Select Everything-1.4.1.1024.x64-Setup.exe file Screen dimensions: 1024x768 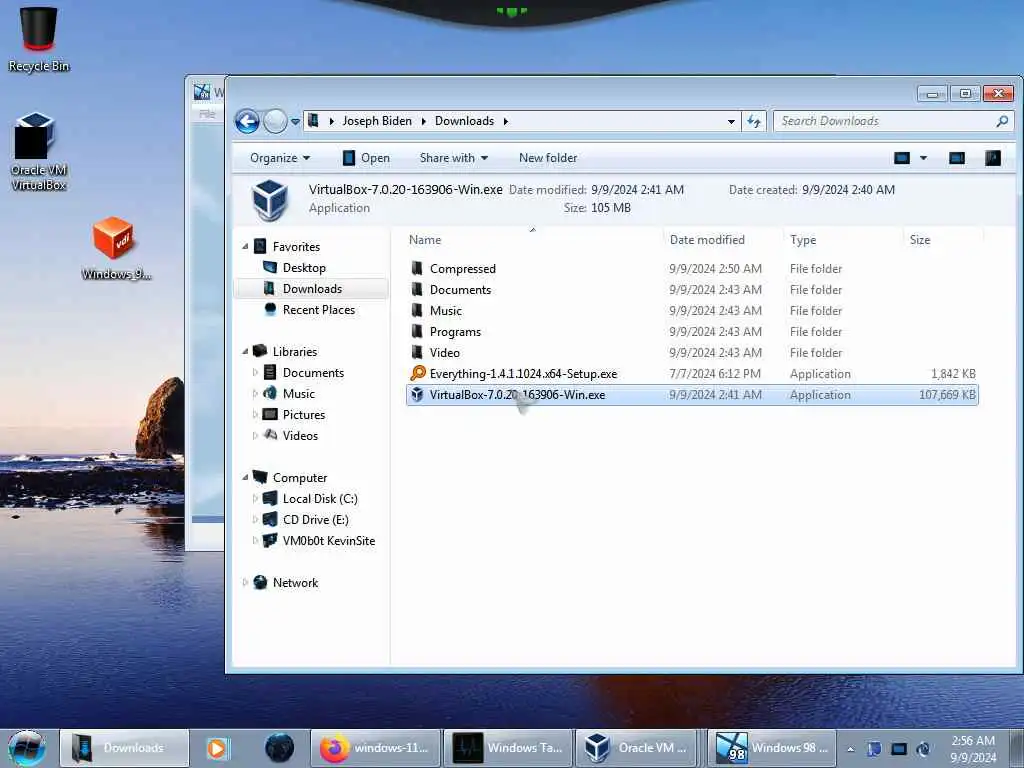coord(522,374)
